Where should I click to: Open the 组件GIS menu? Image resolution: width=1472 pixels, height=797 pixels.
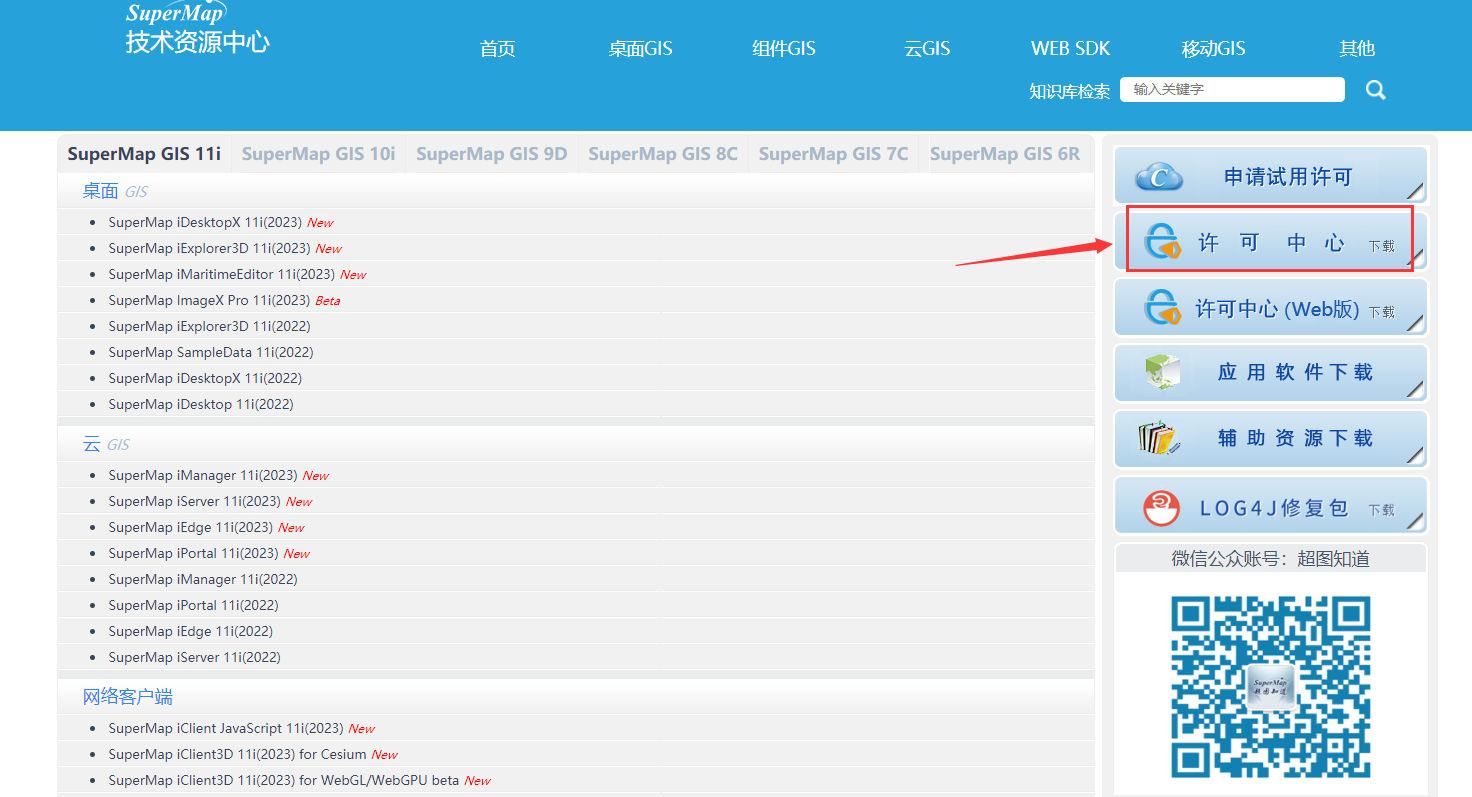point(784,48)
